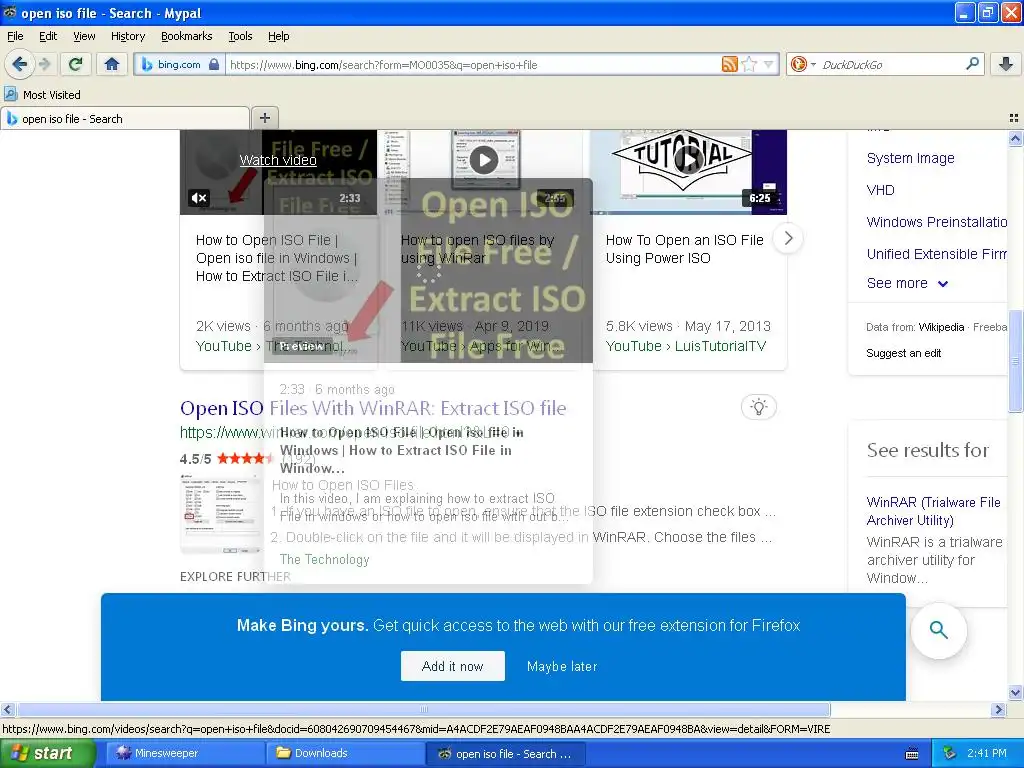Open the DuckDuckGo search engine selector

click(x=803, y=64)
